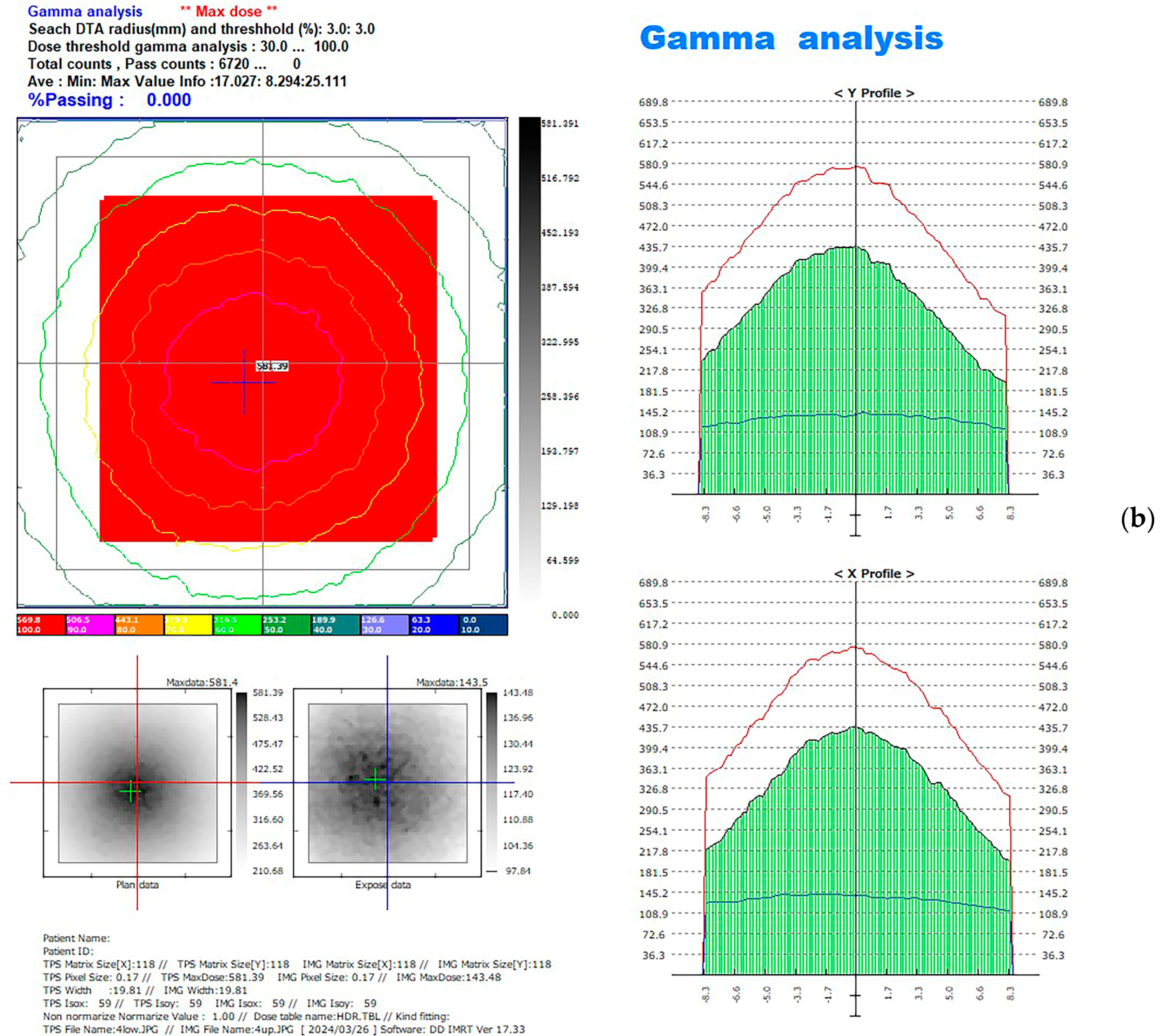1161x1036 pixels.
Task: Select the orange 80.0 isodose swatch
Action: 139,624
